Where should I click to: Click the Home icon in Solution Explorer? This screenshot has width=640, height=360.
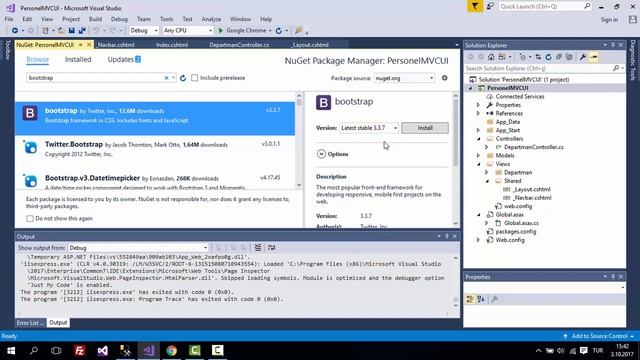(491, 57)
